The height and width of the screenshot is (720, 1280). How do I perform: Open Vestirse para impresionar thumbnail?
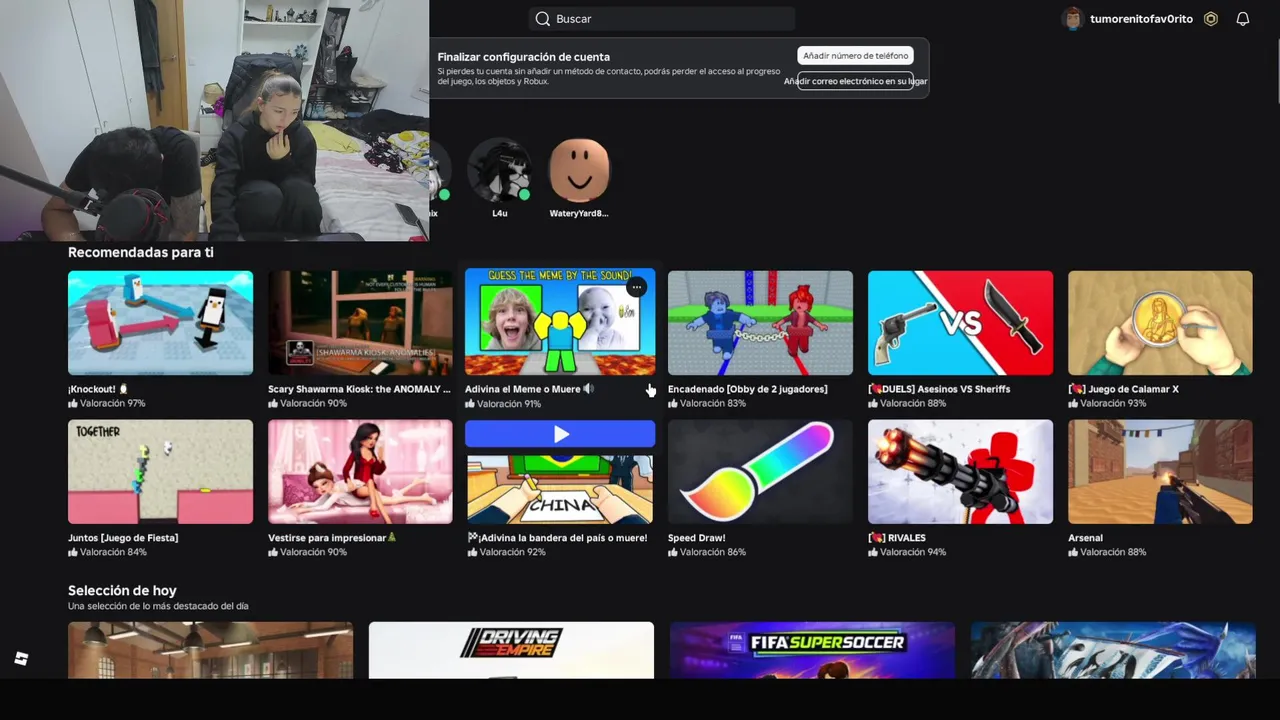[x=360, y=472]
